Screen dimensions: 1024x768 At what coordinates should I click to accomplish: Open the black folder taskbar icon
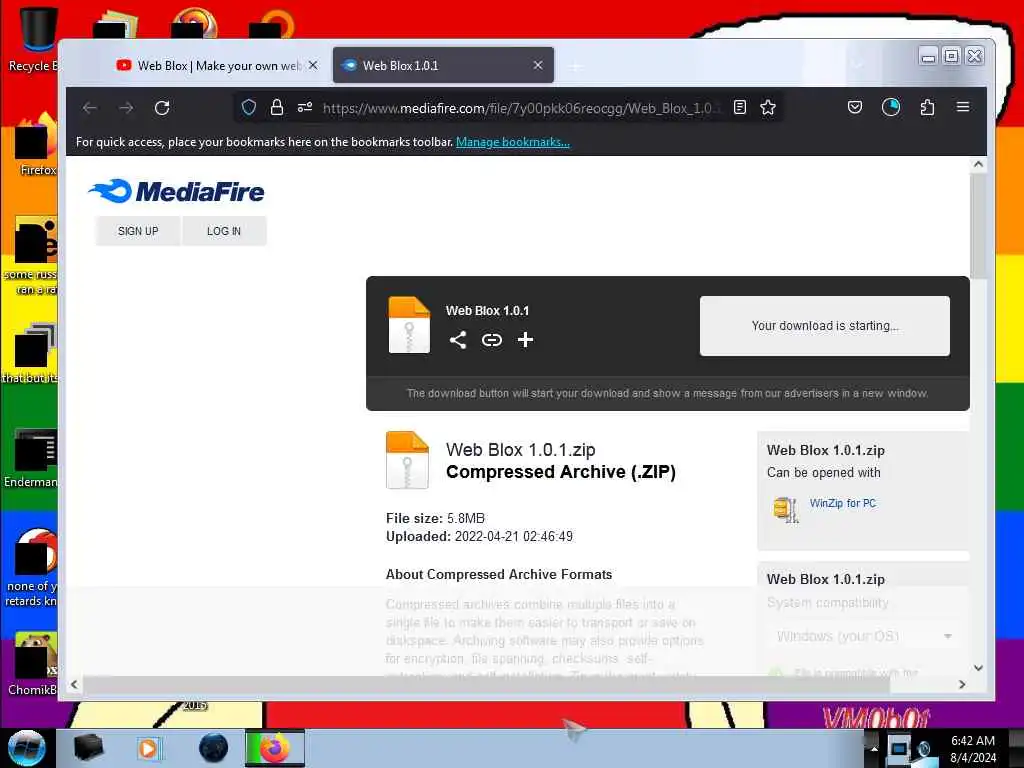pos(88,748)
